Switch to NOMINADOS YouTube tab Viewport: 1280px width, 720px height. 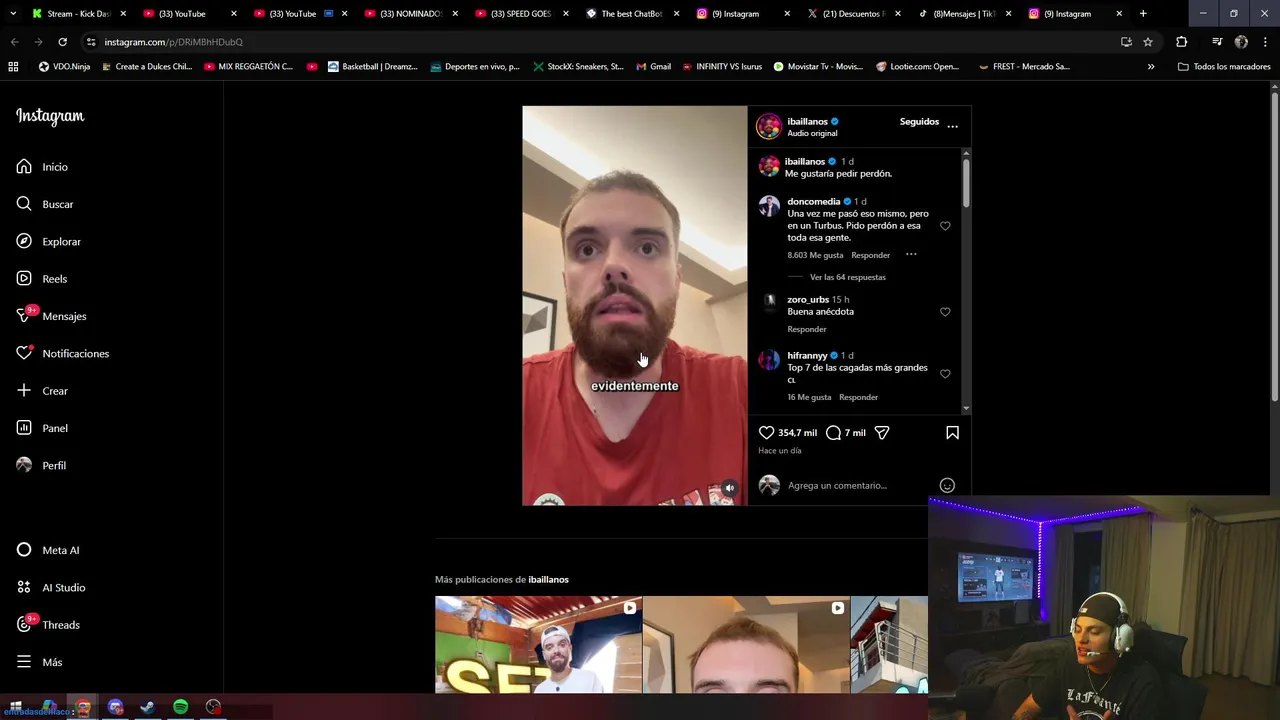(410, 14)
